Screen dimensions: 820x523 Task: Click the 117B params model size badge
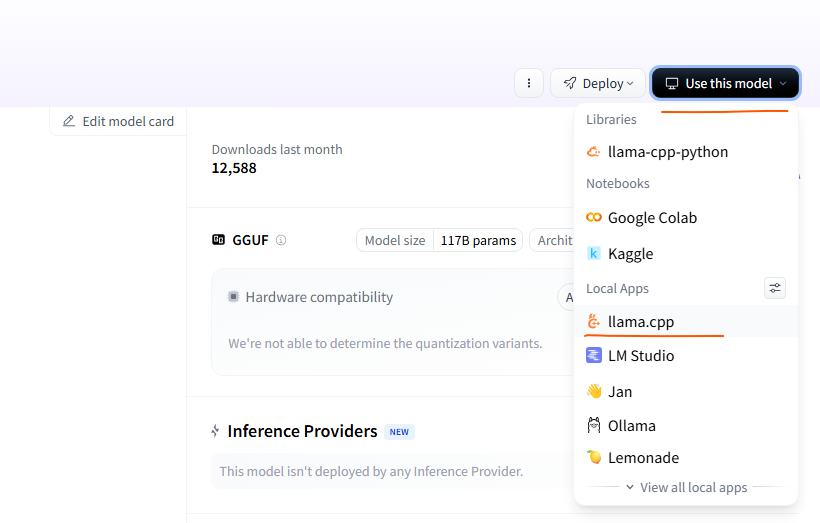coord(478,240)
